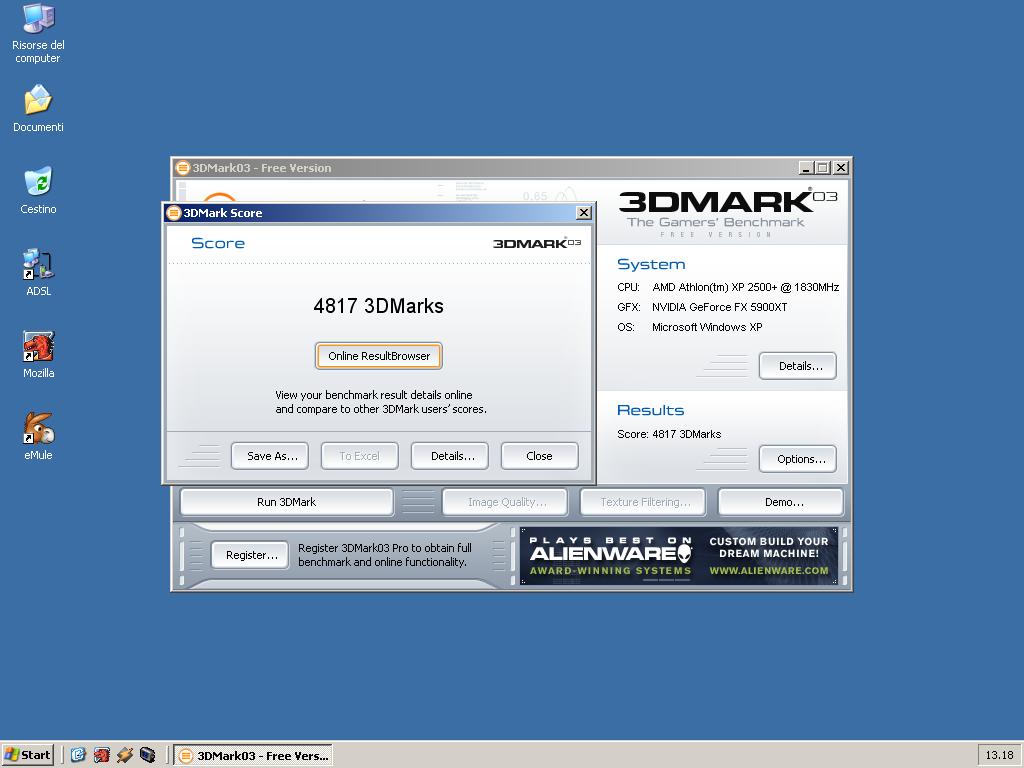This screenshot has height=768, width=1024.
Task: Open the Alienware advertisement banner
Action: [679, 556]
